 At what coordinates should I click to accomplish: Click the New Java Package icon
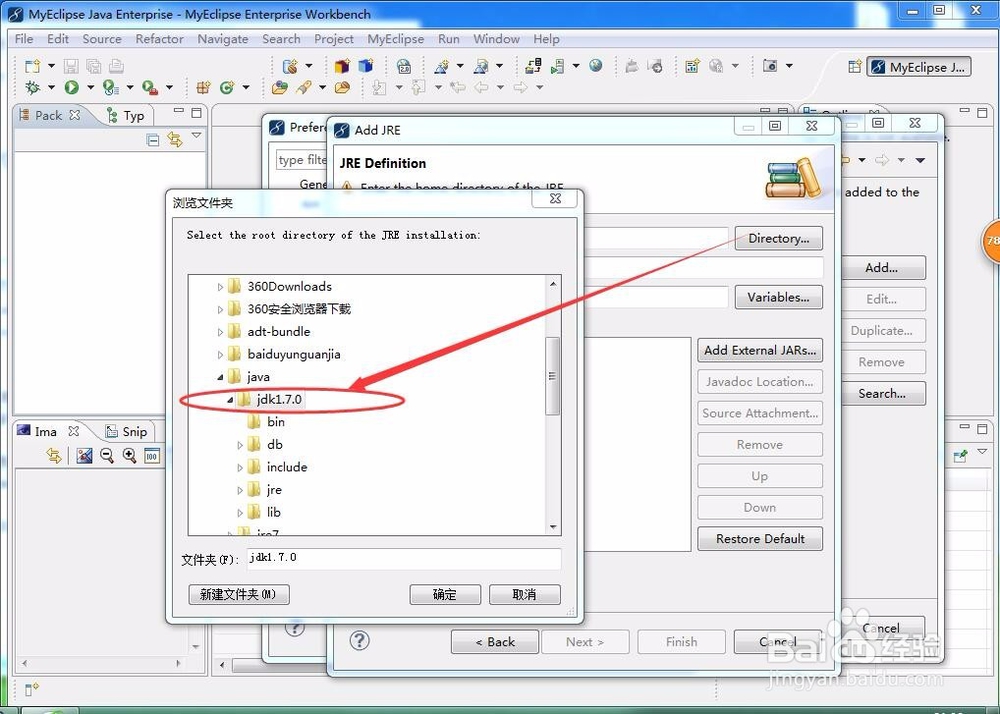coord(203,87)
